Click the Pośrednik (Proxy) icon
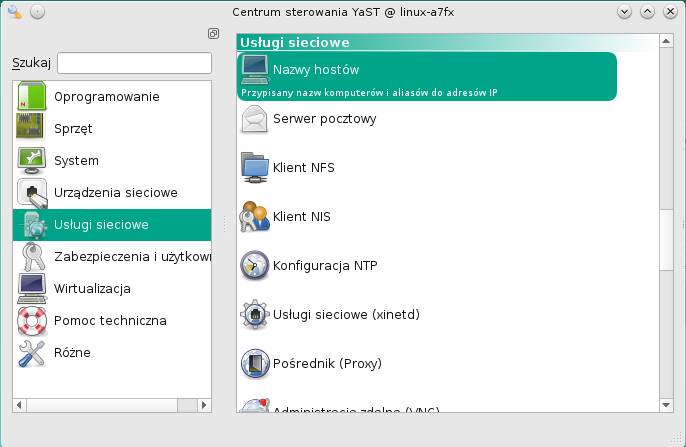 click(x=255, y=363)
